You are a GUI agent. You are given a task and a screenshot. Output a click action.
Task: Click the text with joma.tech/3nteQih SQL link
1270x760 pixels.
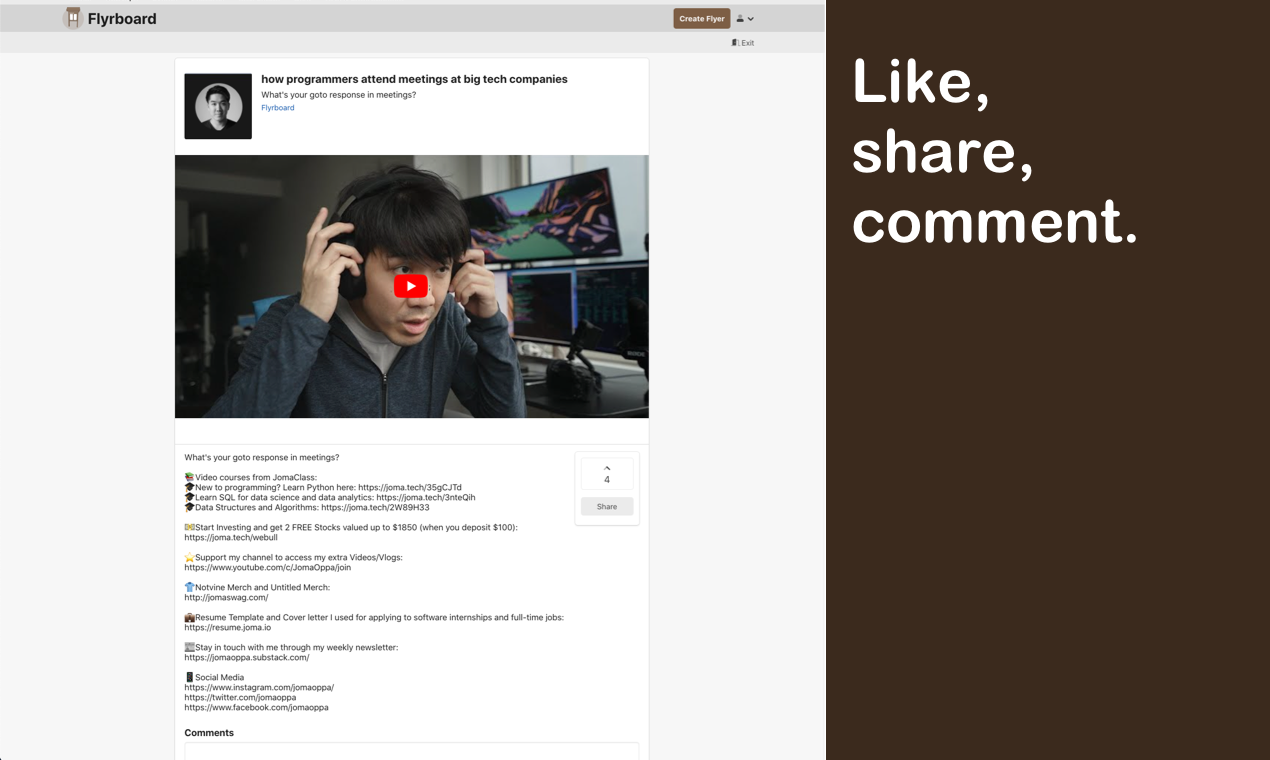[x=330, y=498]
